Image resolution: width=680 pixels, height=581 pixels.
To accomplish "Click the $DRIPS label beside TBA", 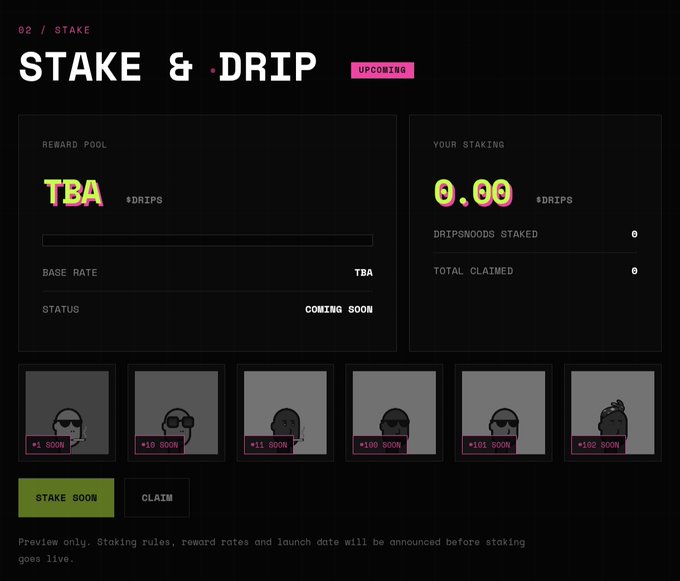I will (x=144, y=200).
